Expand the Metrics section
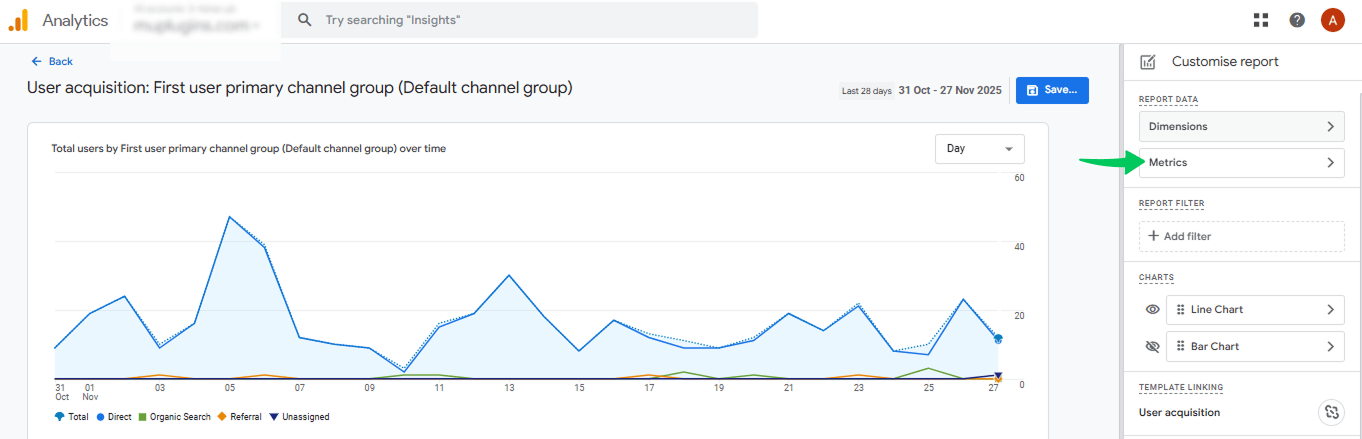Screen dimensions: 1362x439 1241,163
